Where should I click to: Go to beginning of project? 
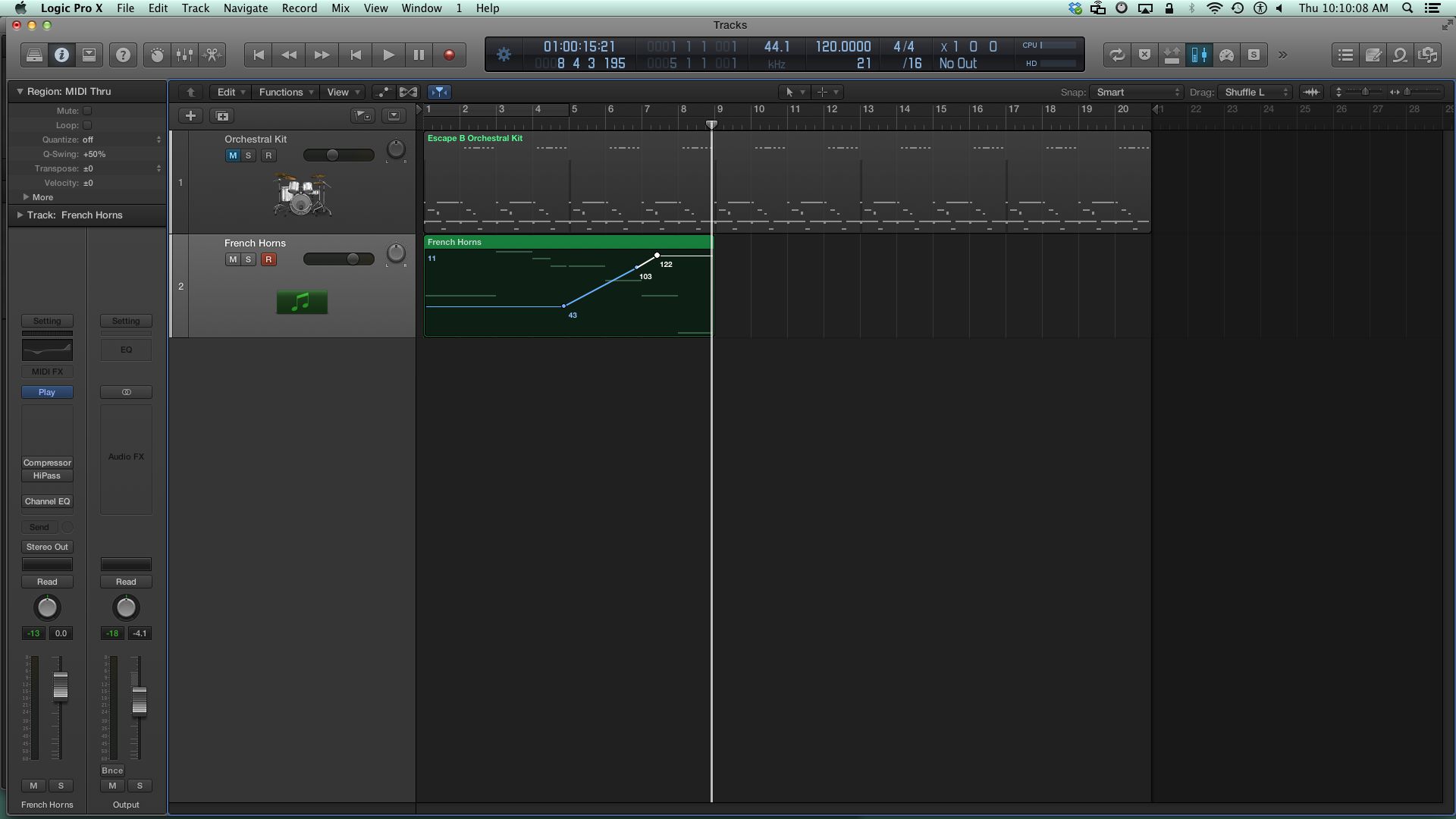(x=259, y=55)
